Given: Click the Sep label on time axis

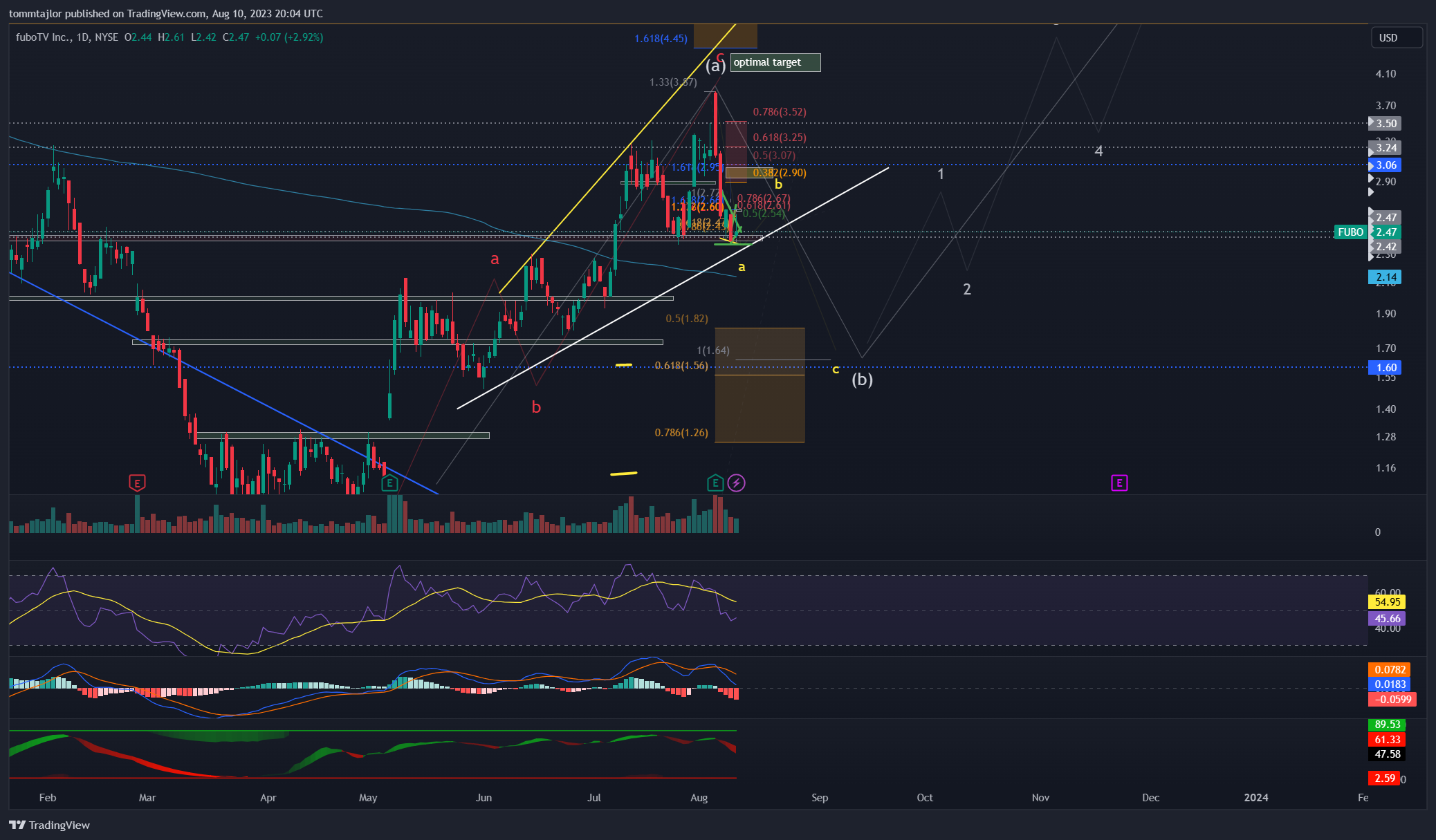Looking at the screenshot, I should [820, 798].
